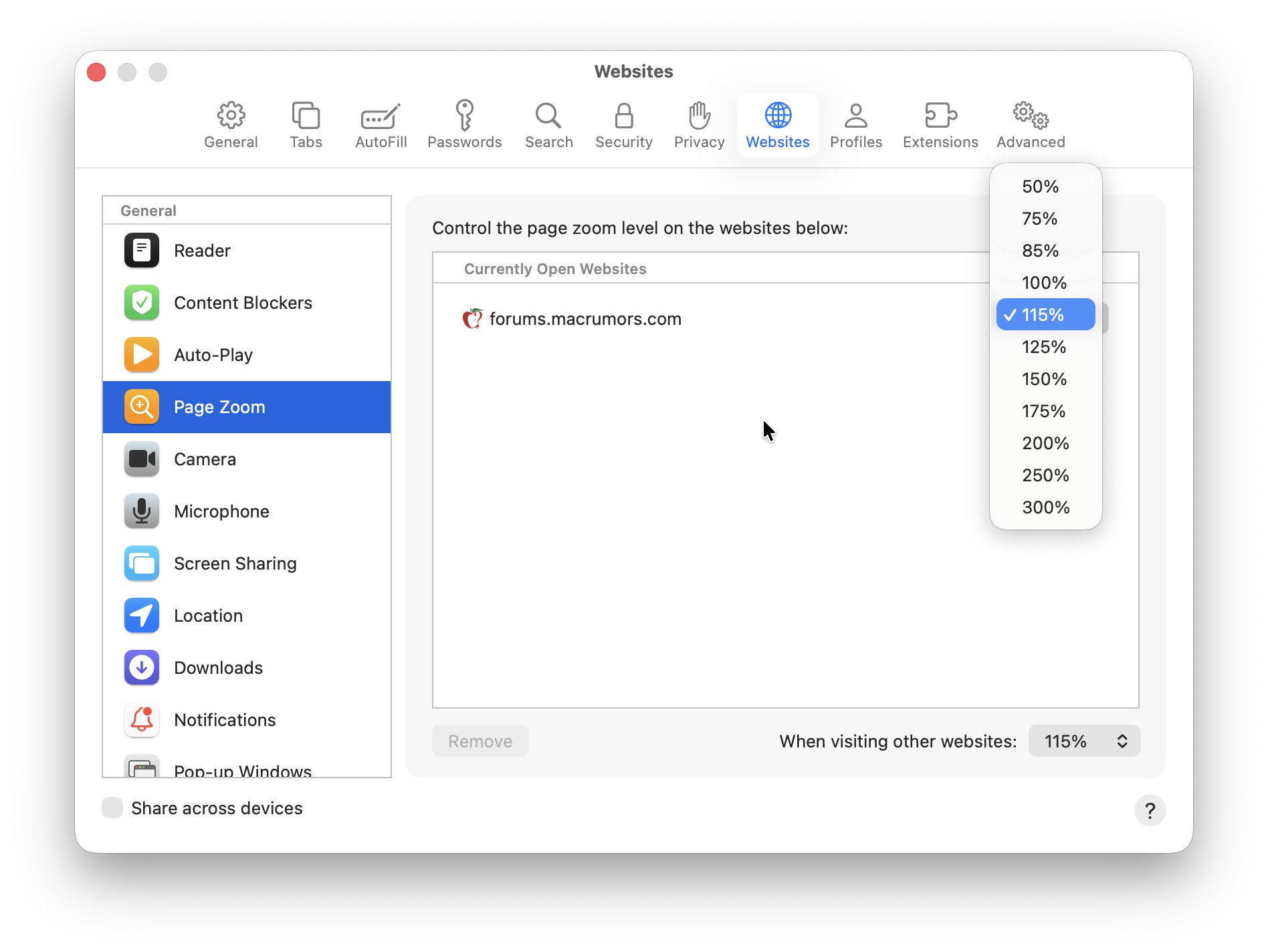Choose 300% zoom from the menu

(x=1045, y=507)
